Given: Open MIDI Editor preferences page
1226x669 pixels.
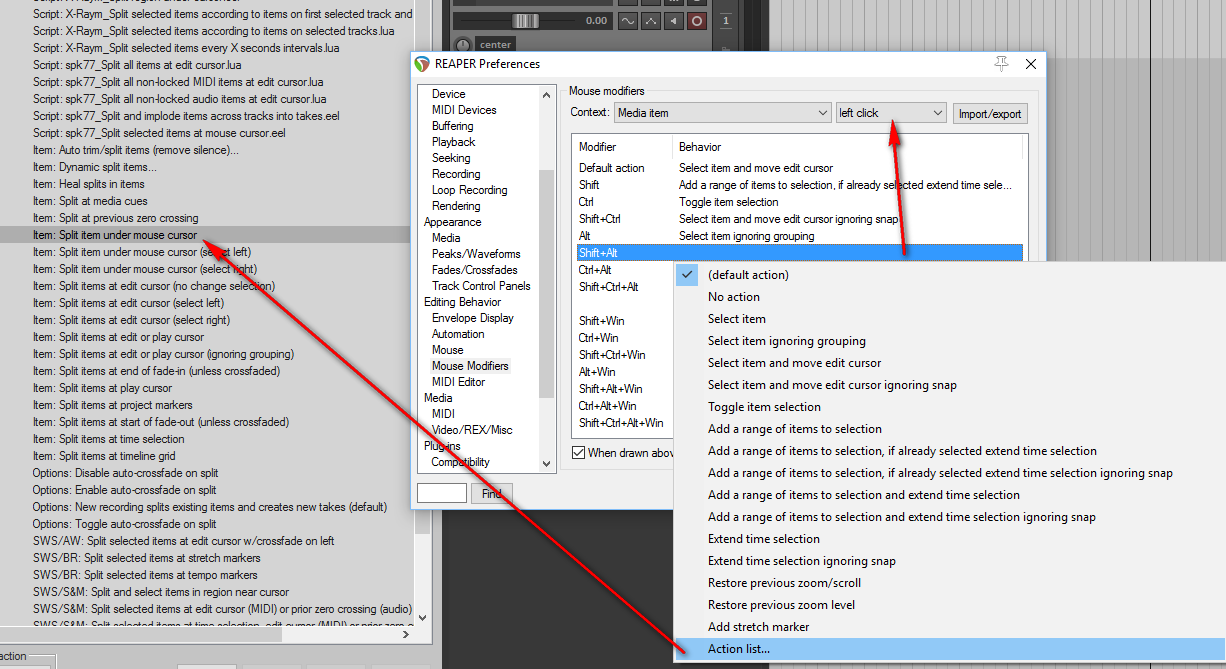Looking at the screenshot, I should tap(458, 382).
